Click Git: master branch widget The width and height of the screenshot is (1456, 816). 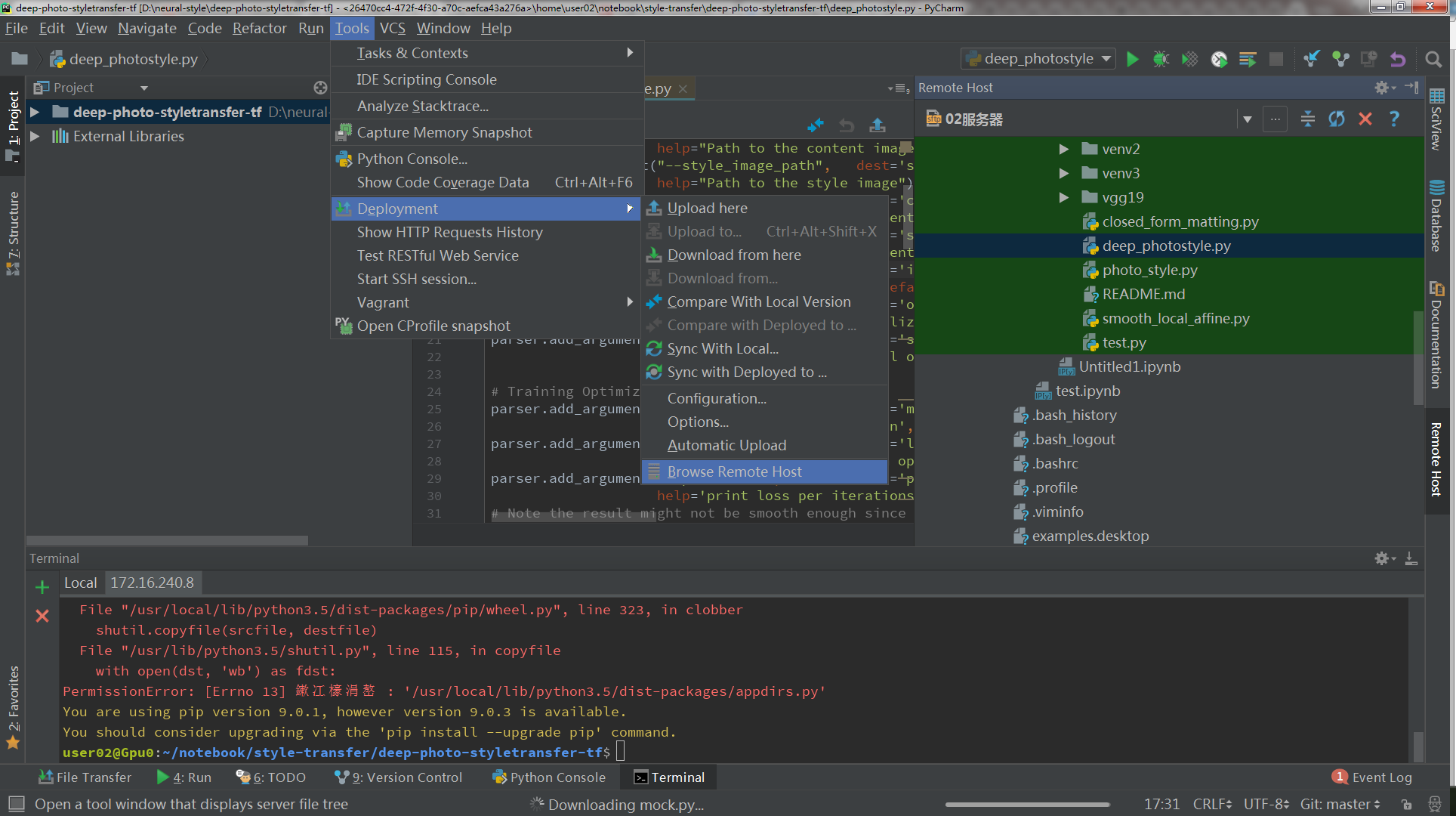pyautogui.click(x=1340, y=804)
